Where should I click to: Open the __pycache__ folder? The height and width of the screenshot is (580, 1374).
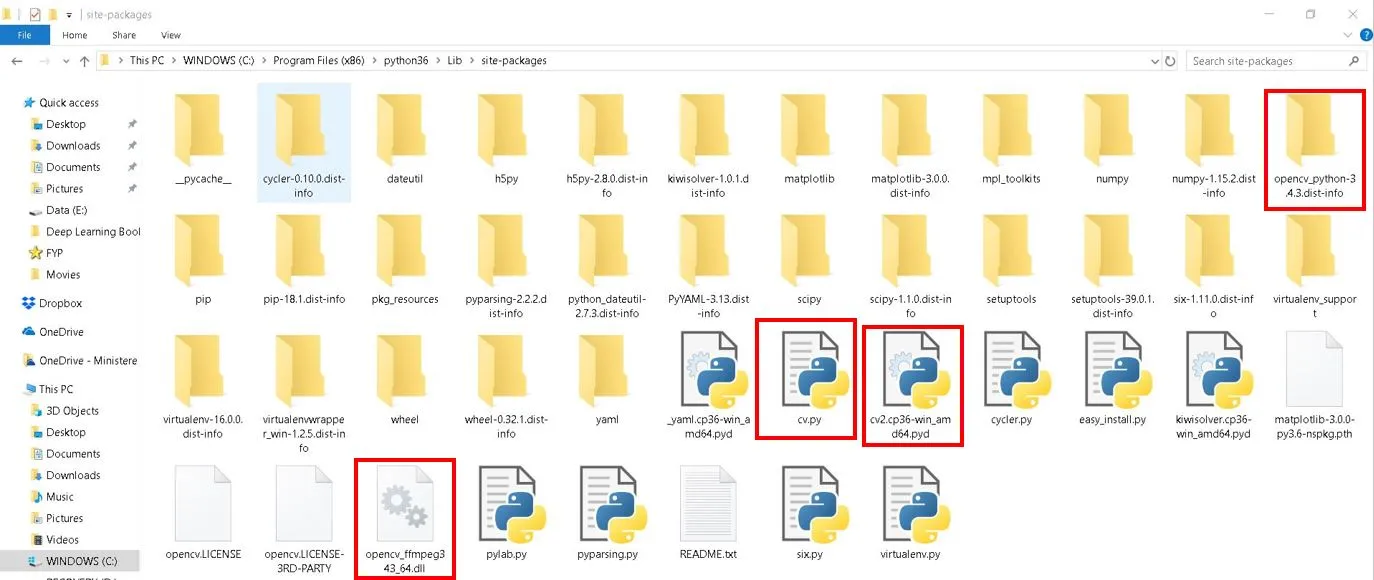point(203,140)
